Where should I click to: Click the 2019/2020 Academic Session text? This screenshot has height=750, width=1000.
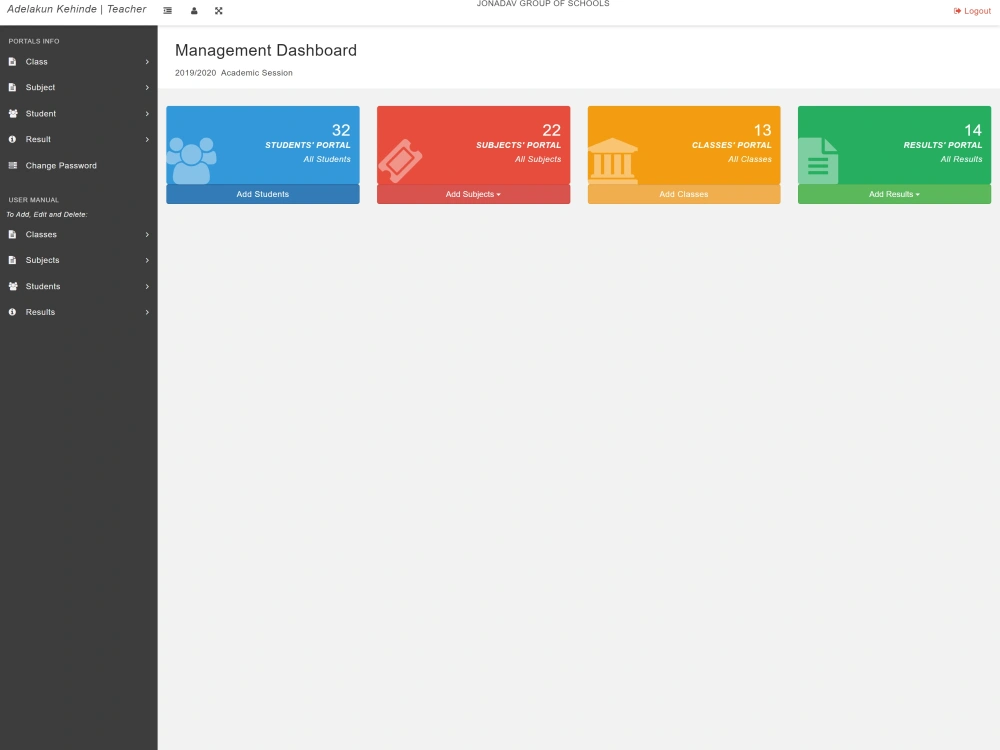click(x=234, y=73)
